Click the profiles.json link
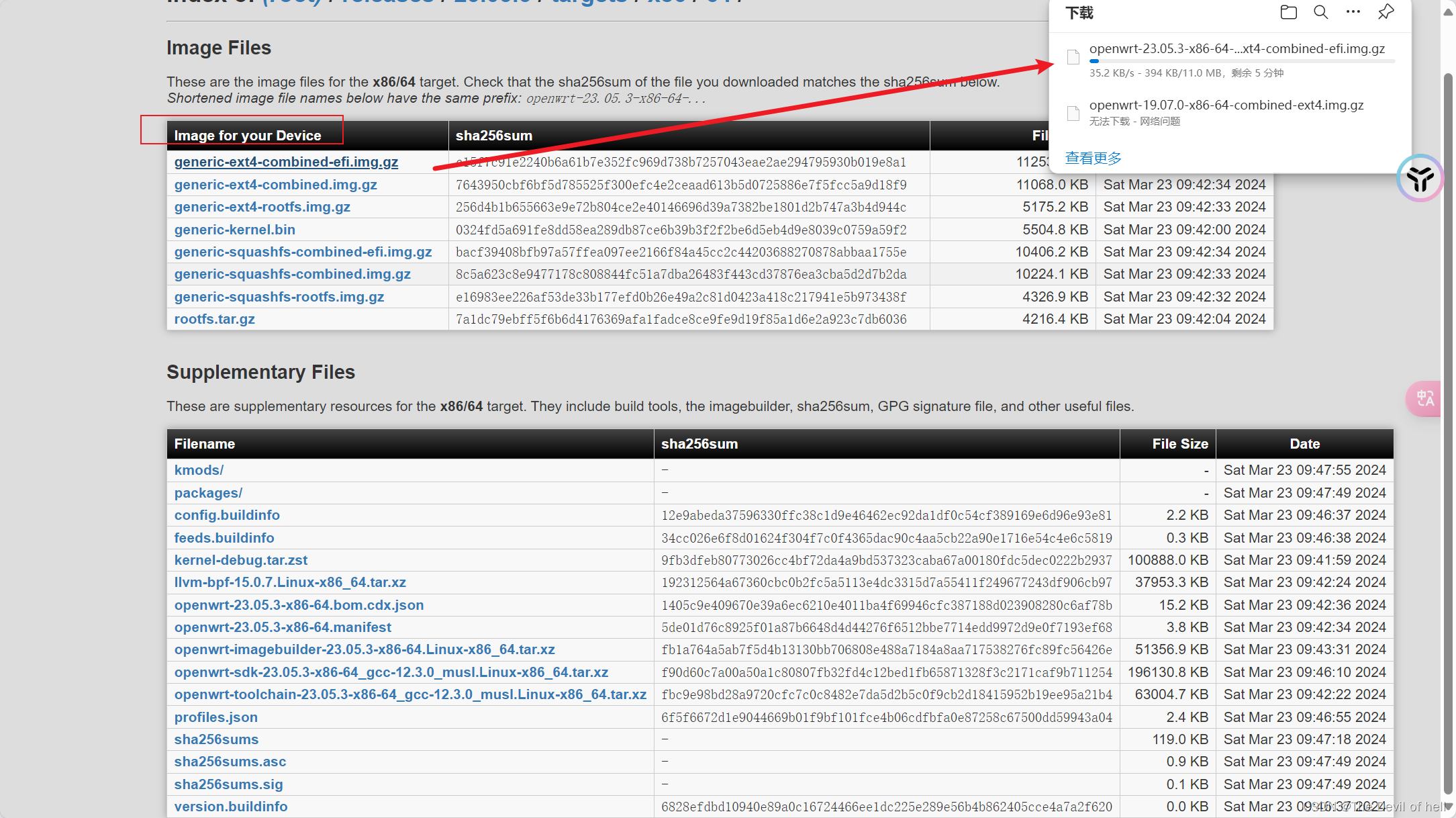 [215, 717]
